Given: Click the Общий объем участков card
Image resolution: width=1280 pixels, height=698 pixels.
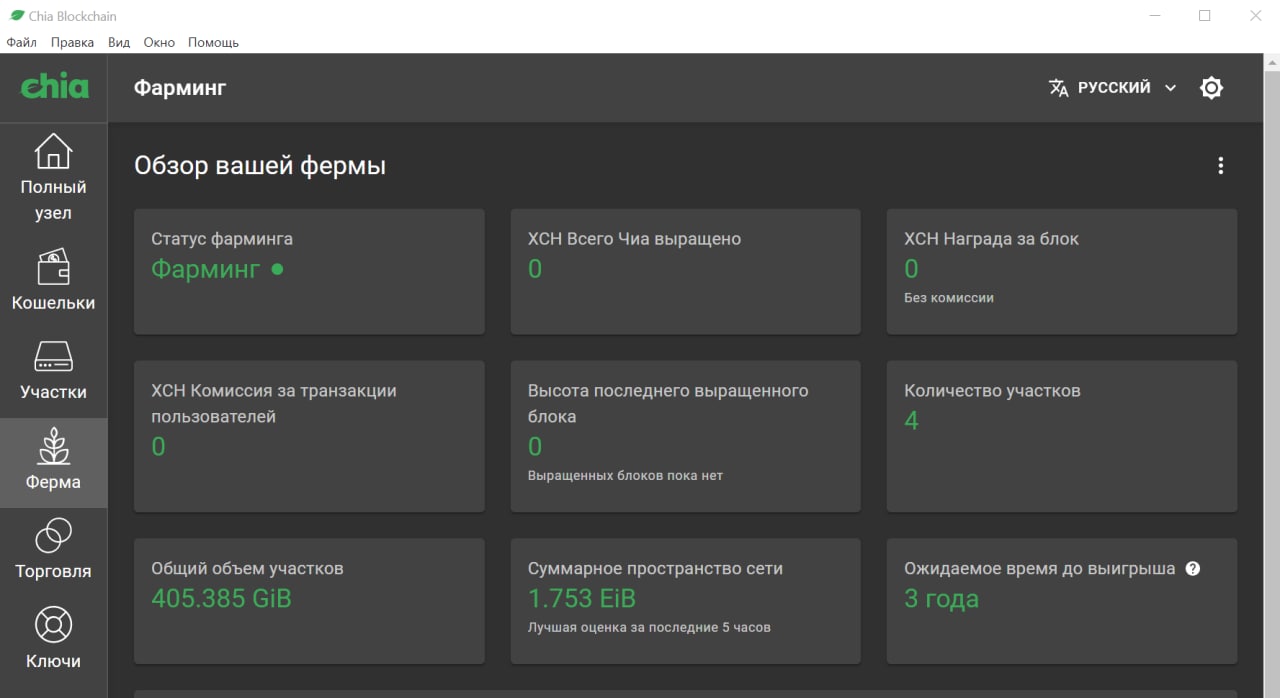Looking at the screenshot, I should 309,601.
